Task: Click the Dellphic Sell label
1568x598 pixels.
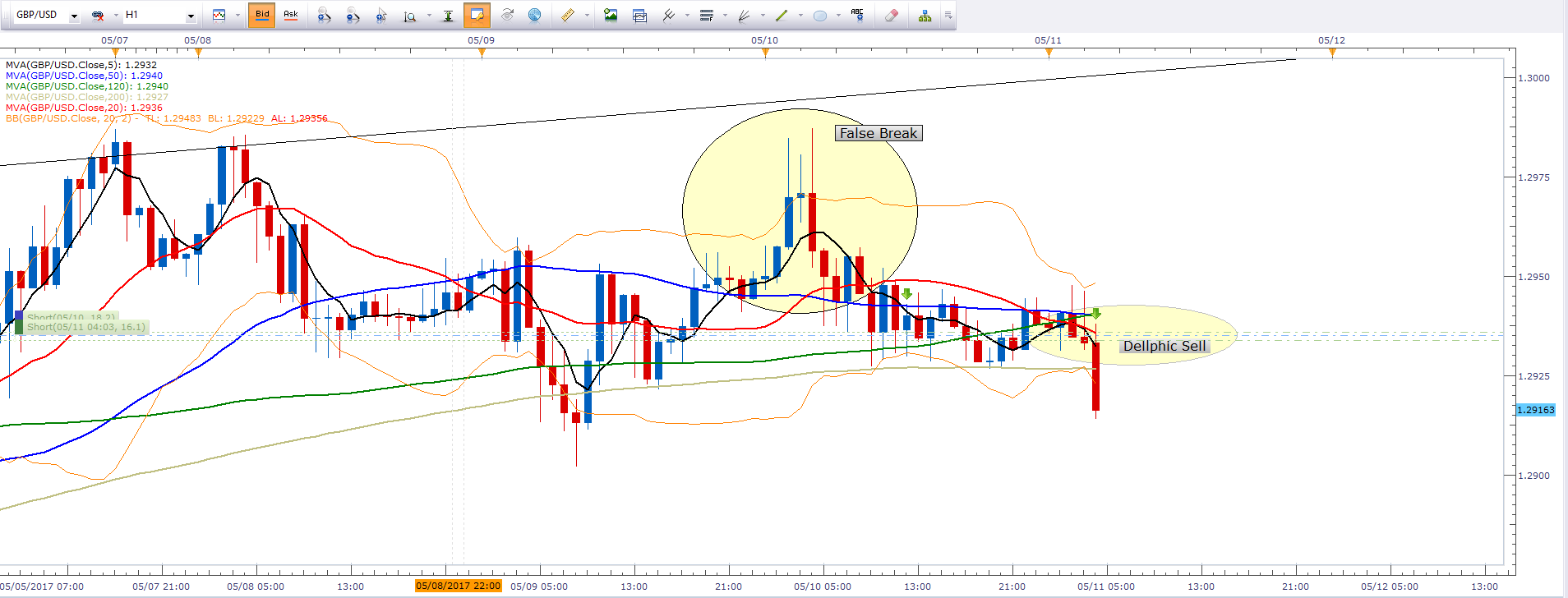Action: click(x=1164, y=346)
